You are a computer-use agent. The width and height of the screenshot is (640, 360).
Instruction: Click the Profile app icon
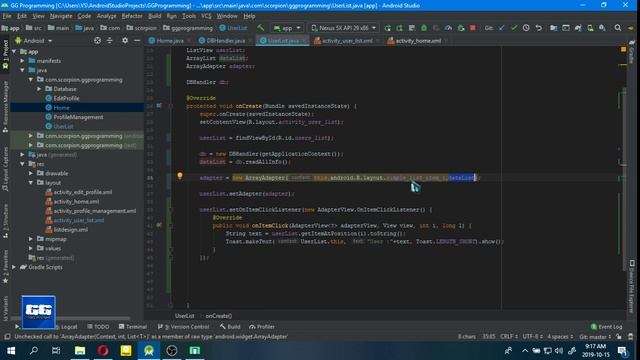tap(448, 28)
